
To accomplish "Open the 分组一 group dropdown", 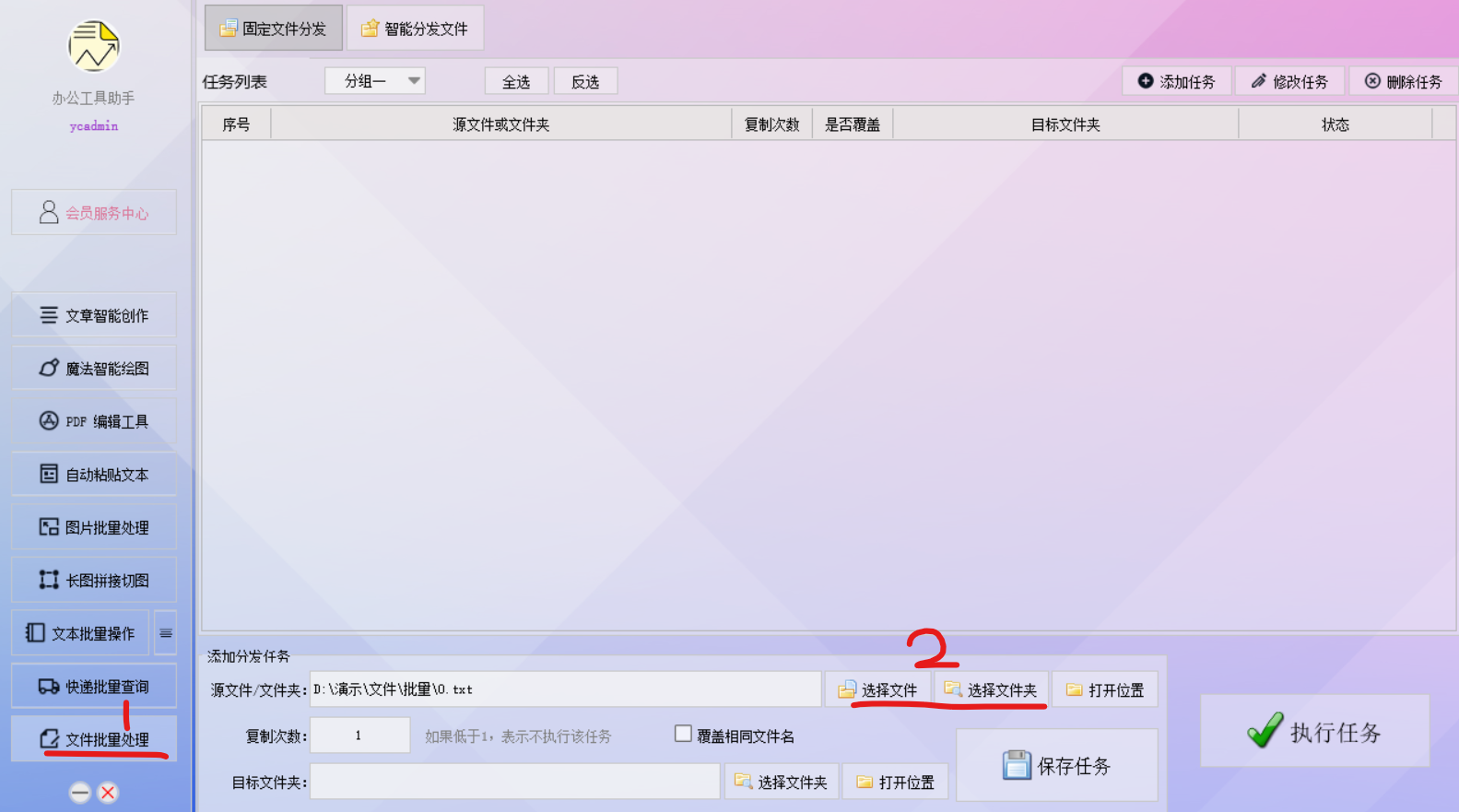I will pos(375,81).
